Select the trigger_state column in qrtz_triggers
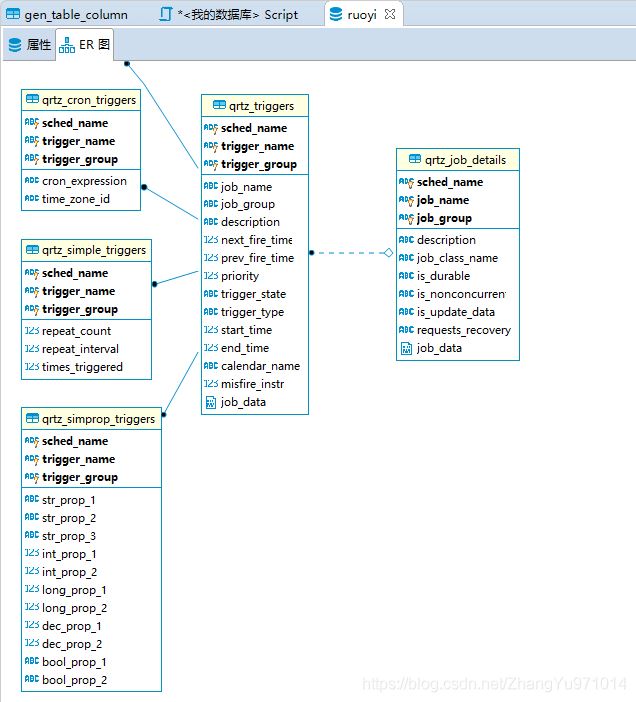The height and width of the screenshot is (702, 636). pos(253,294)
